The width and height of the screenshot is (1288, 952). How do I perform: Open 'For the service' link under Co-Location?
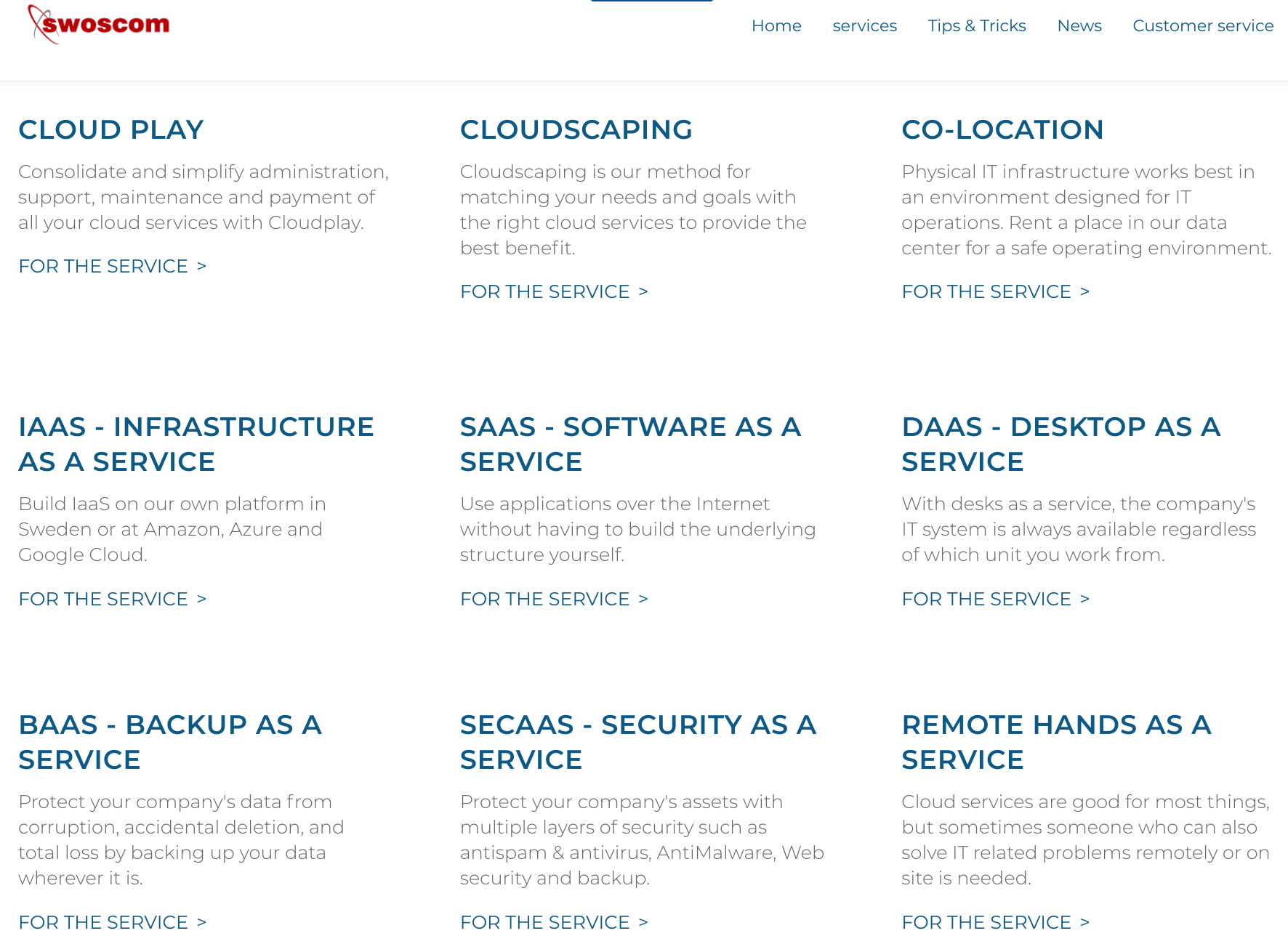[996, 291]
